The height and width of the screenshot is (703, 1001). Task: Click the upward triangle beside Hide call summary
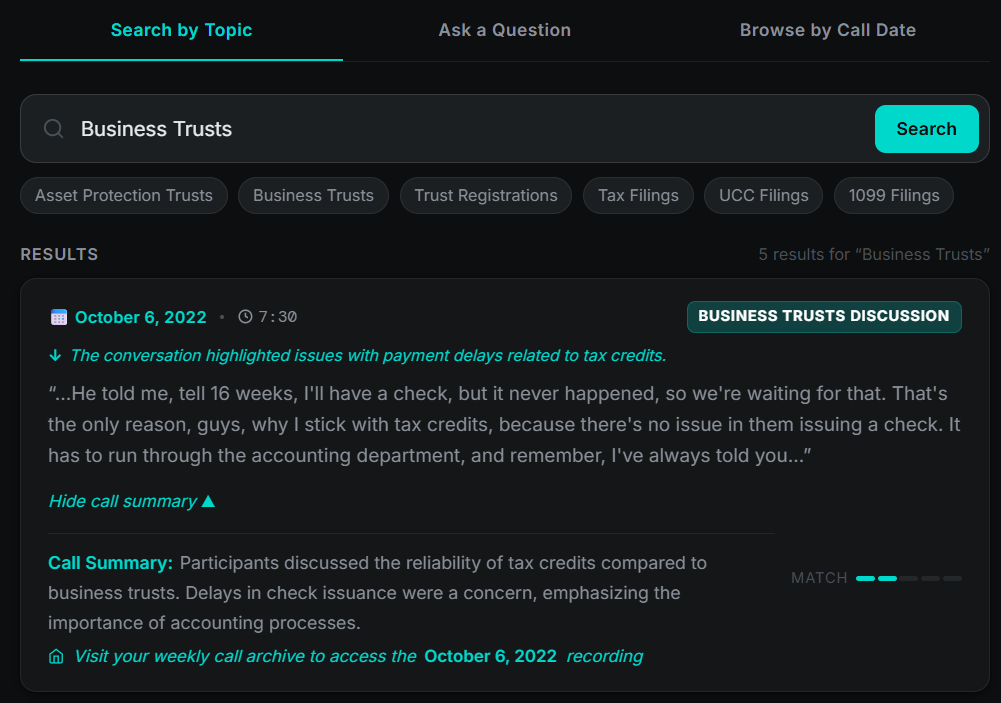tap(208, 501)
